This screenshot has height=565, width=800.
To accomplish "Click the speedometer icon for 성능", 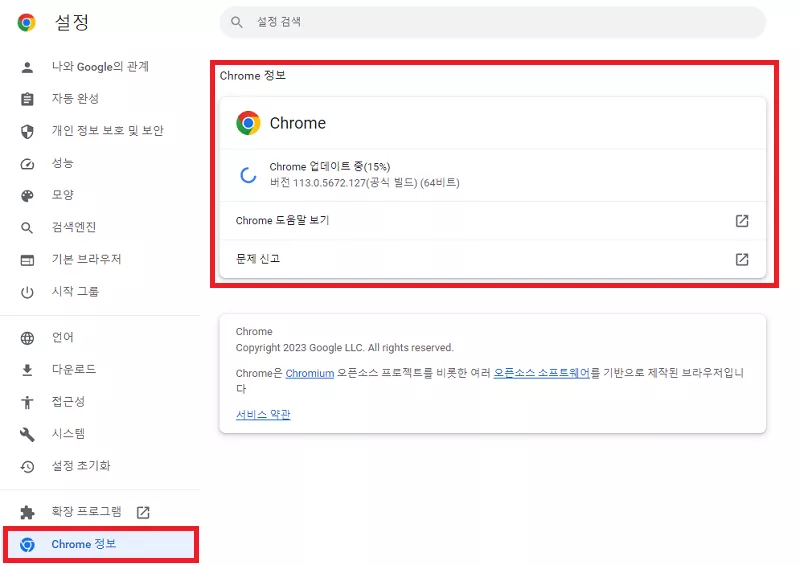I will coord(28,164).
